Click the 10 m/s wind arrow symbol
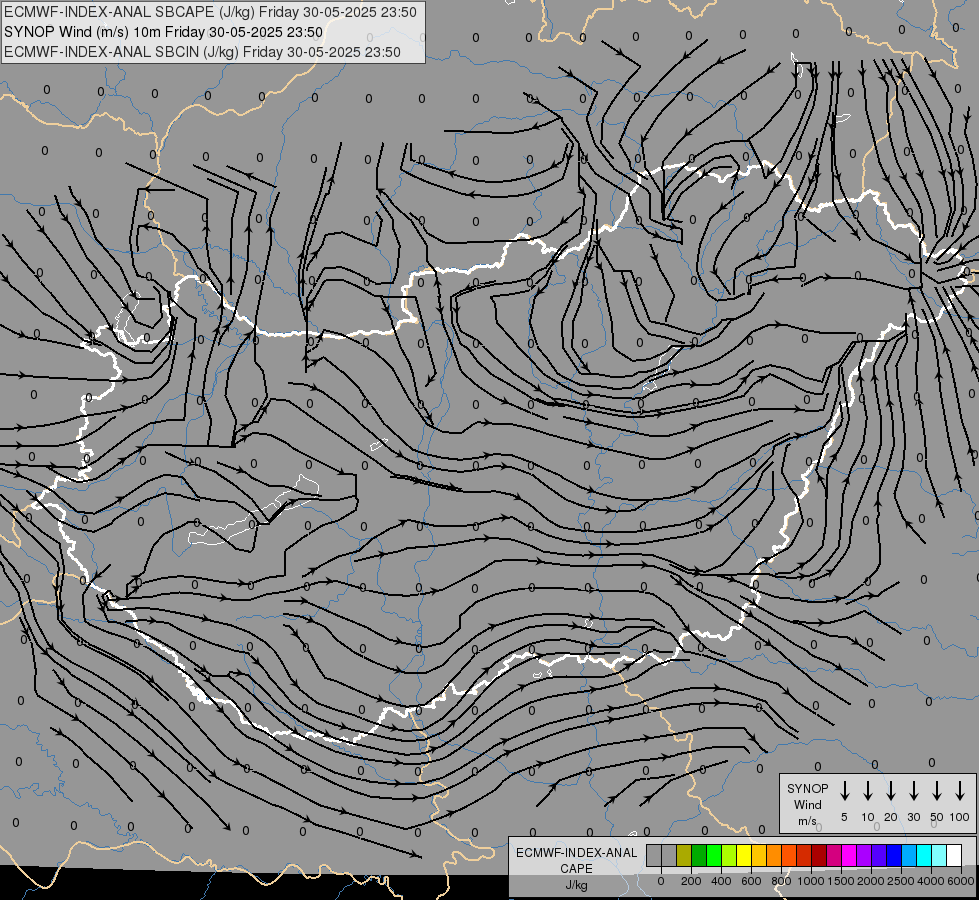979x900 pixels. point(868,791)
